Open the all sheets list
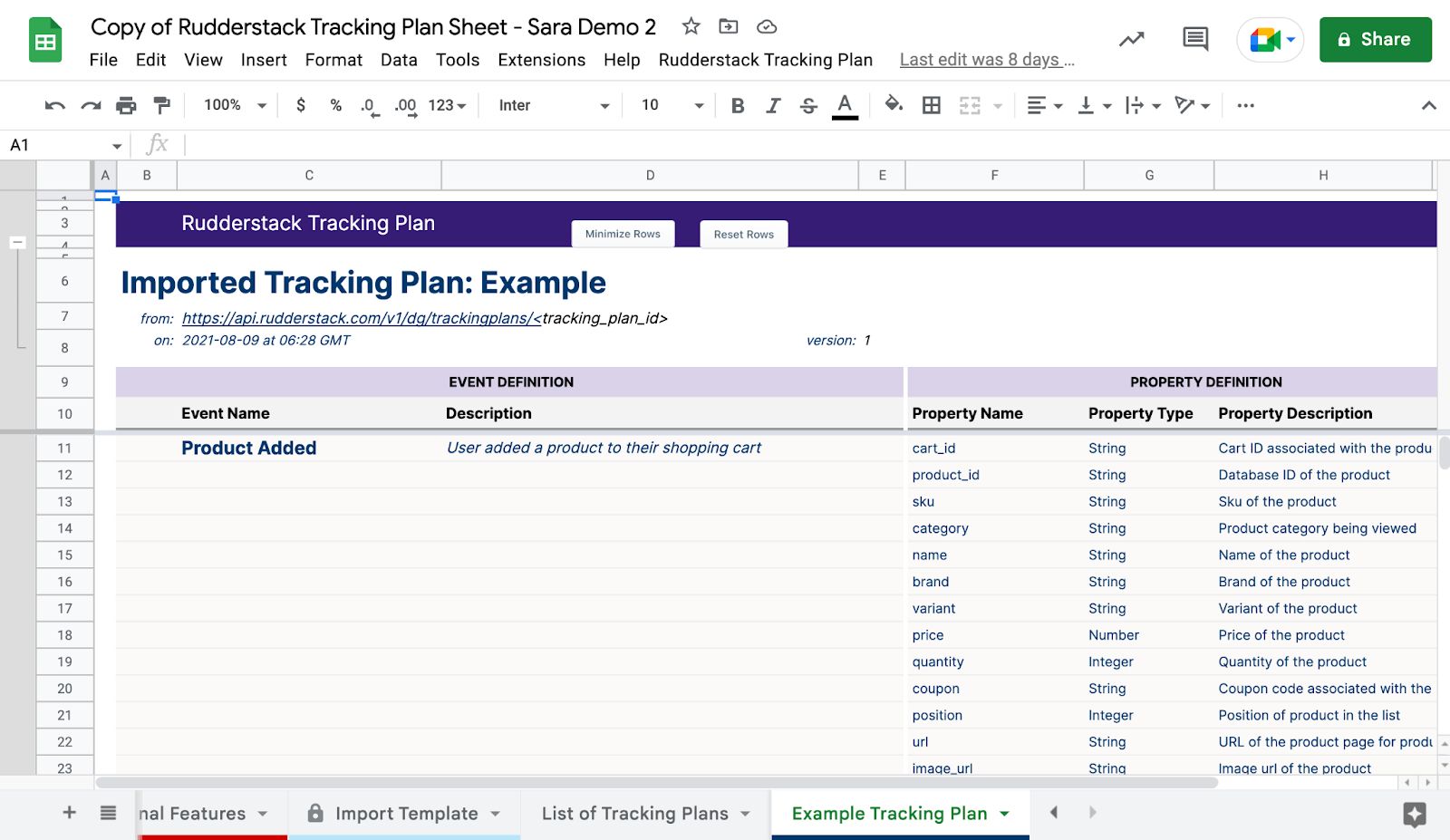This screenshot has width=1450, height=840. tap(108, 813)
